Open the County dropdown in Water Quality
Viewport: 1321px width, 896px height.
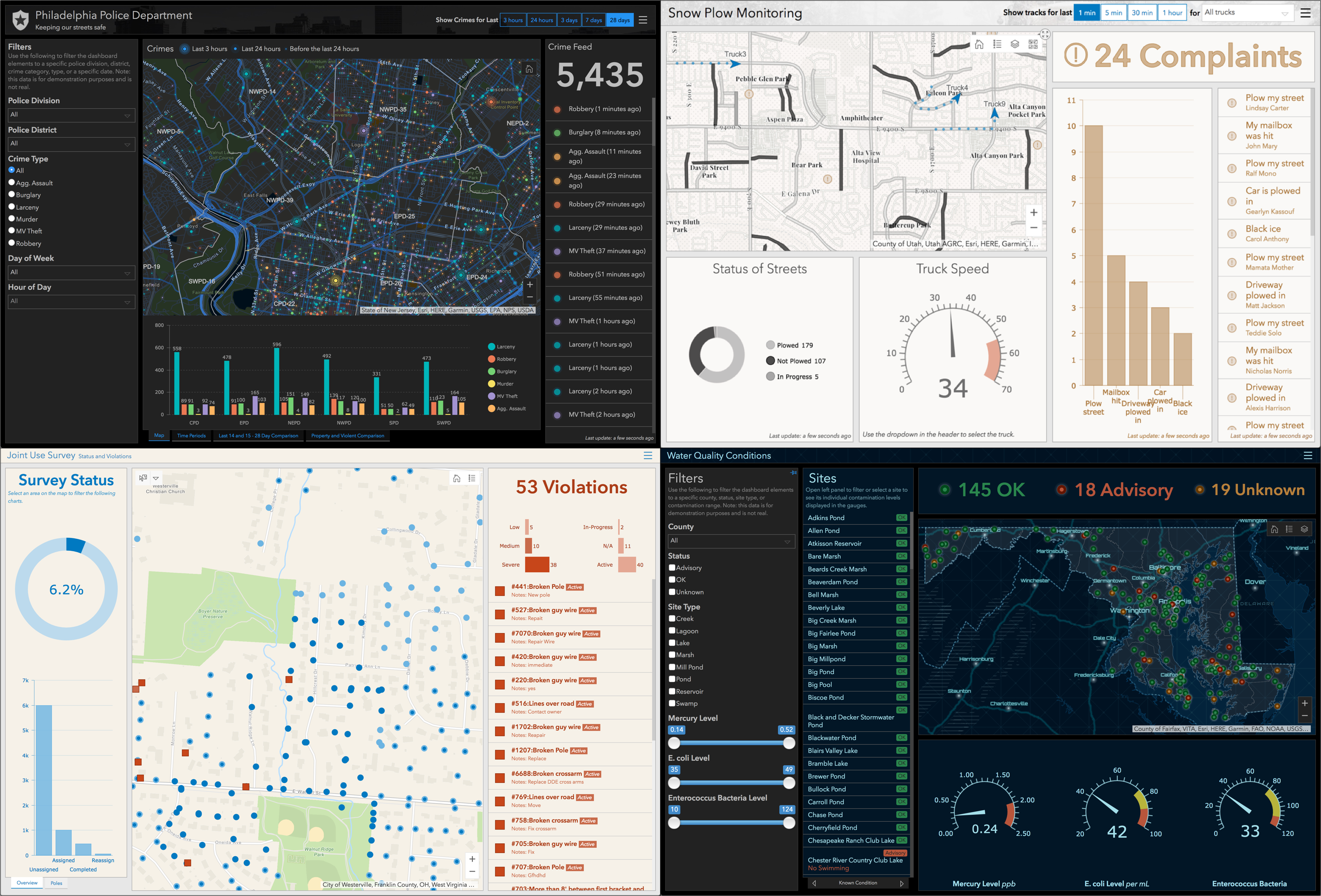[x=731, y=541]
